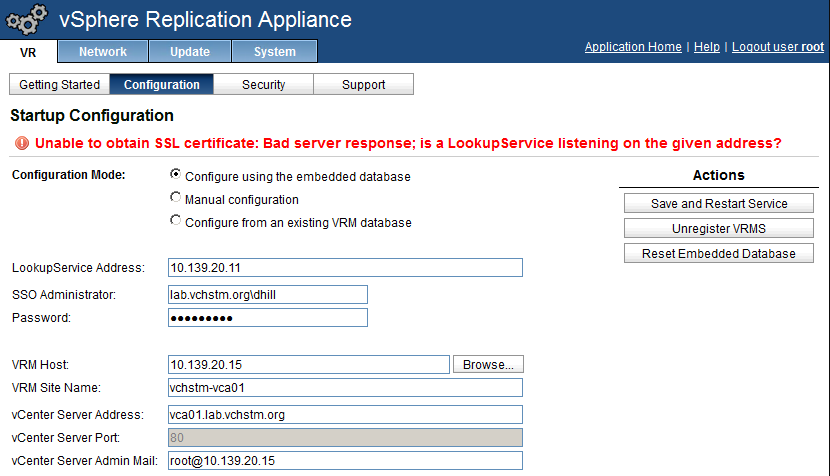The width and height of the screenshot is (830, 476).
Task: Open the System tab
Action: (274, 51)
